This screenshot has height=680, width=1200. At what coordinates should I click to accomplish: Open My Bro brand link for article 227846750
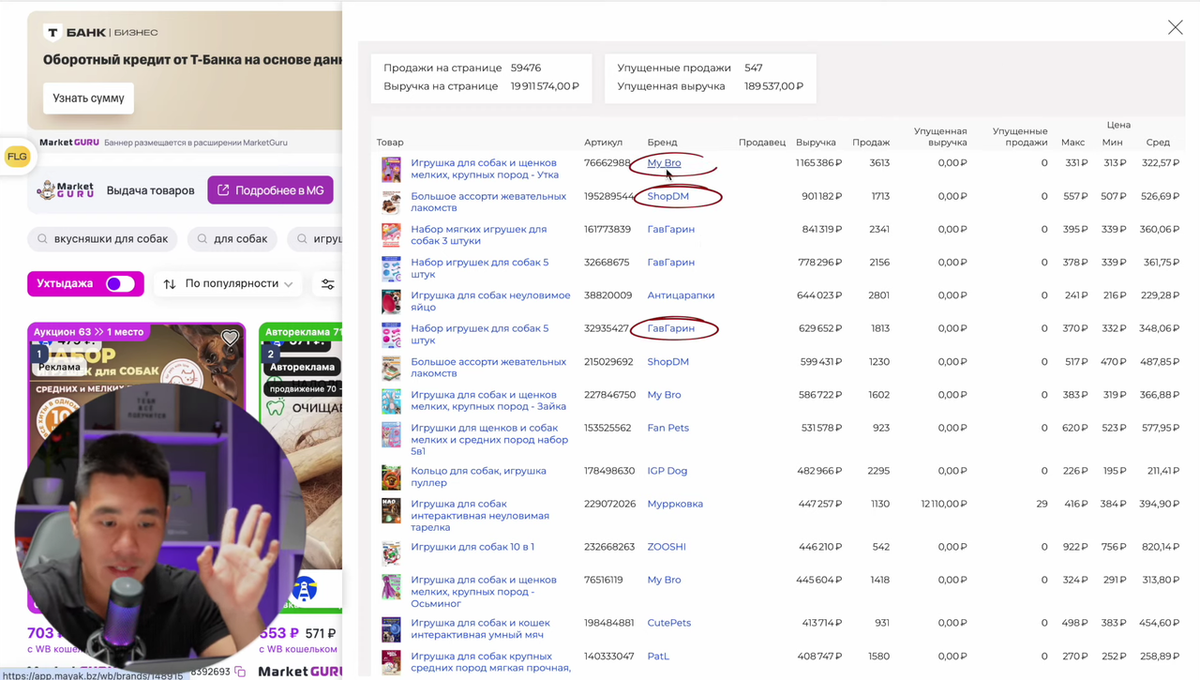(664, 395)
